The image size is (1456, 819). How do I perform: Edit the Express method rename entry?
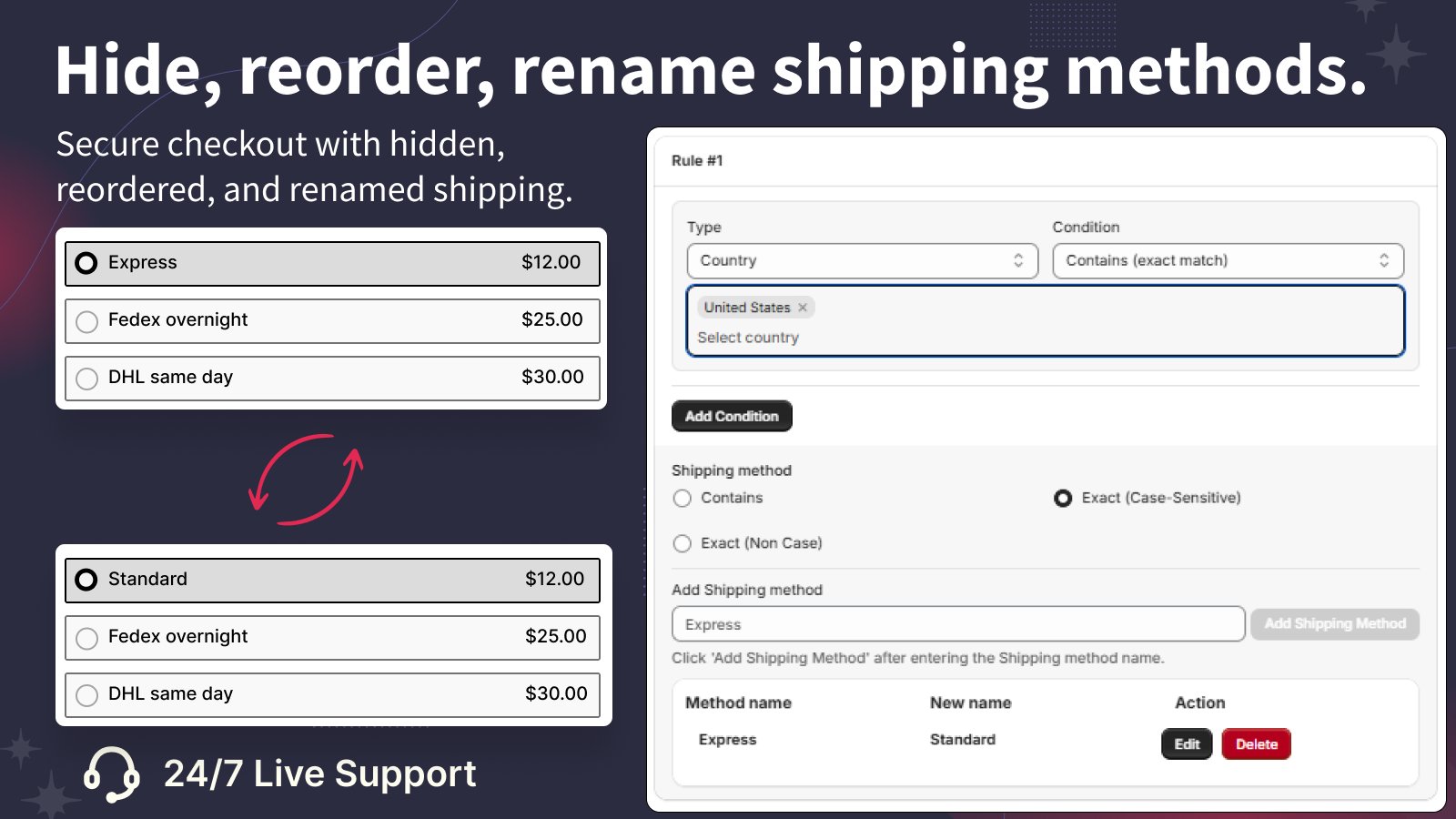point(1187,743)
